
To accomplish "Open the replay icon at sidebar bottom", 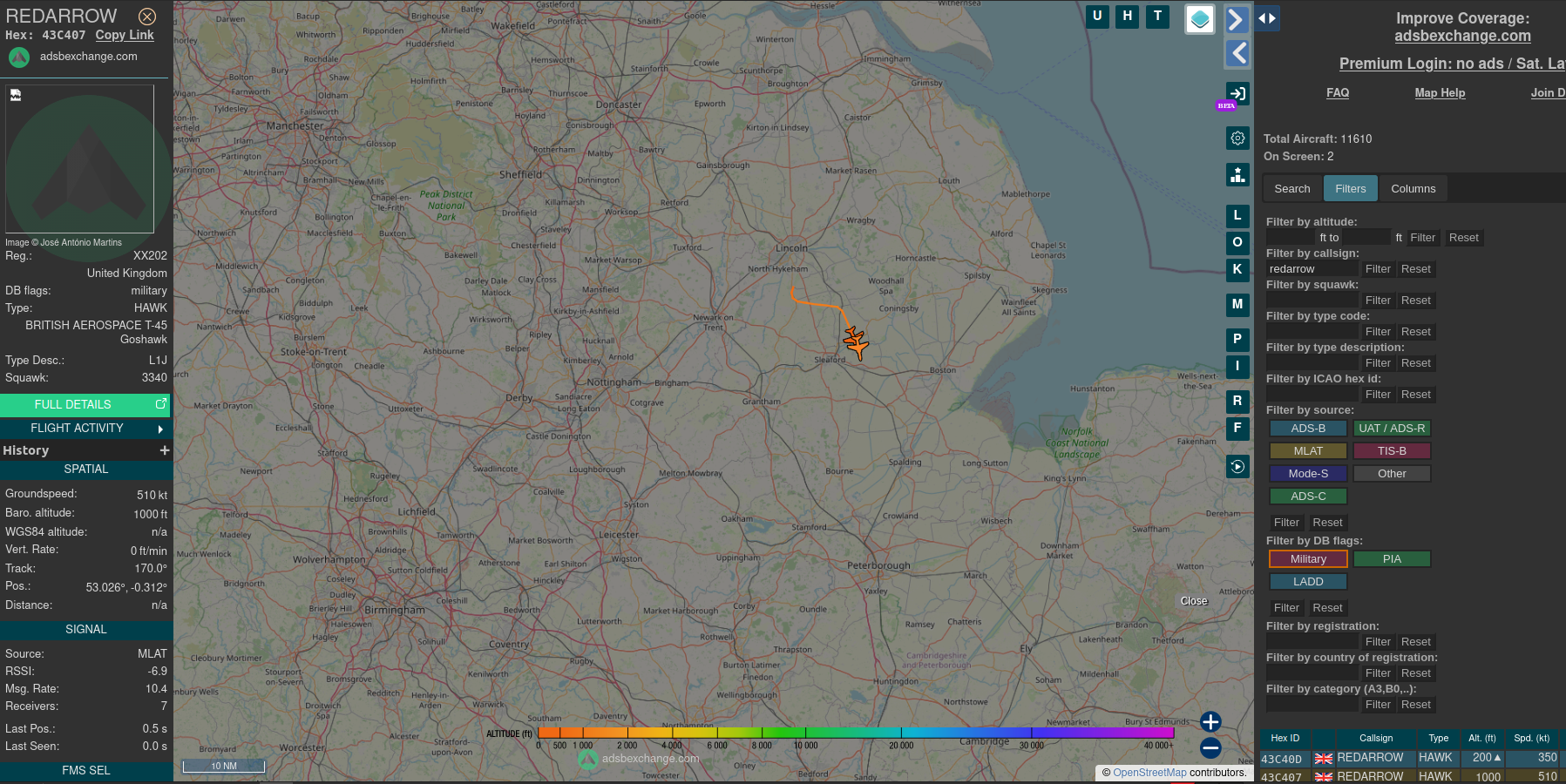I will pos(1237,467).
